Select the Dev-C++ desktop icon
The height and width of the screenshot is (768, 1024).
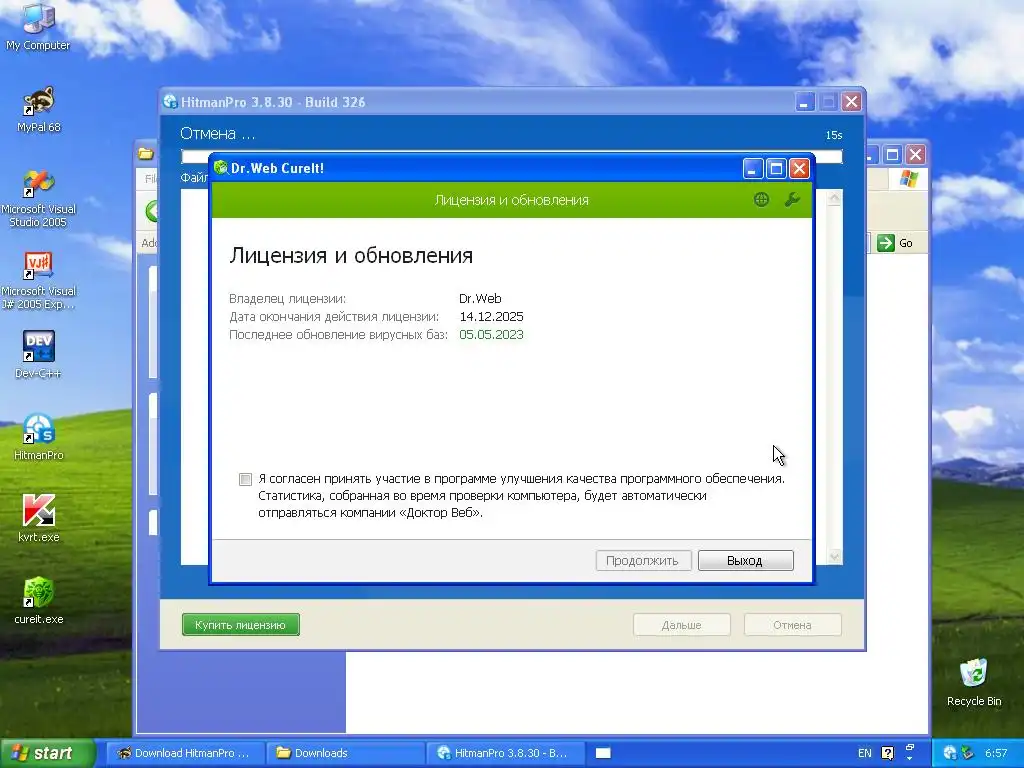coord(38,355)
